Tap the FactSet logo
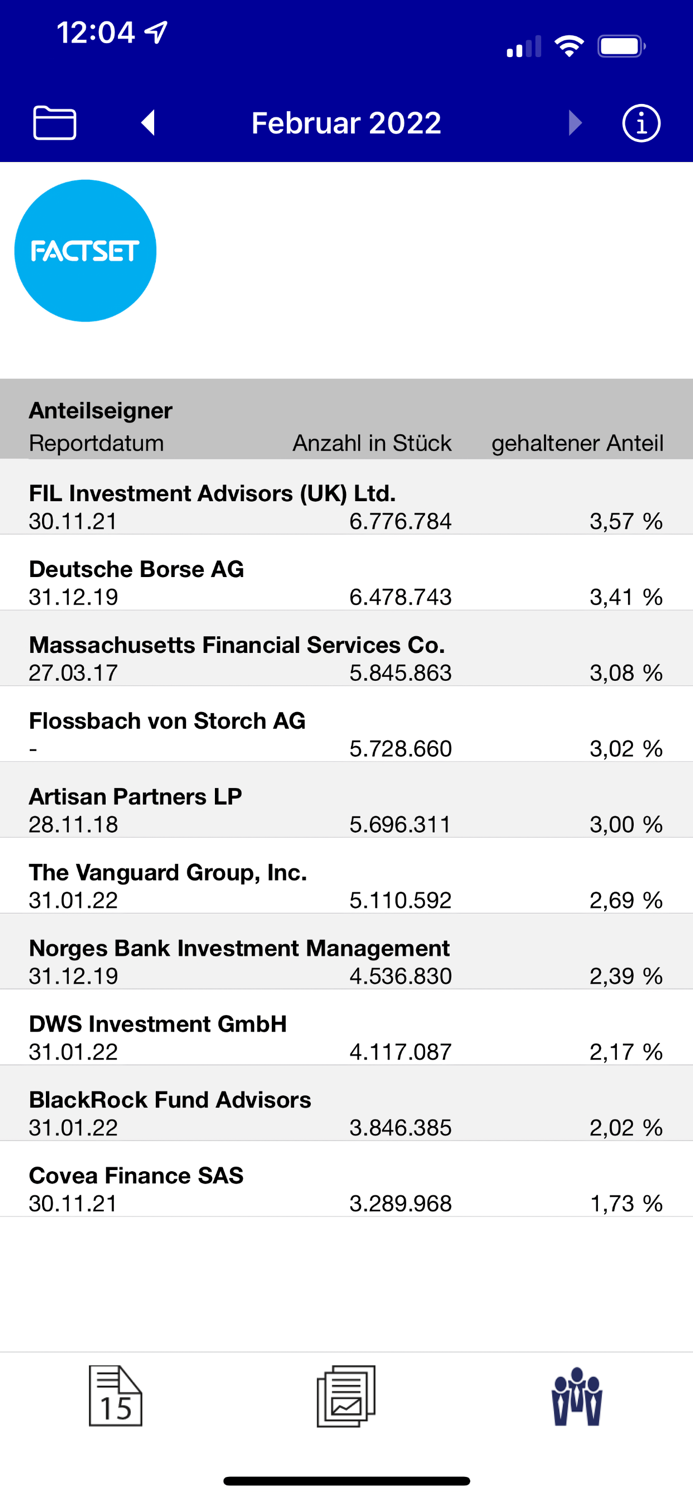This screenshot has height=1500, width=693. tap(85, 251)
